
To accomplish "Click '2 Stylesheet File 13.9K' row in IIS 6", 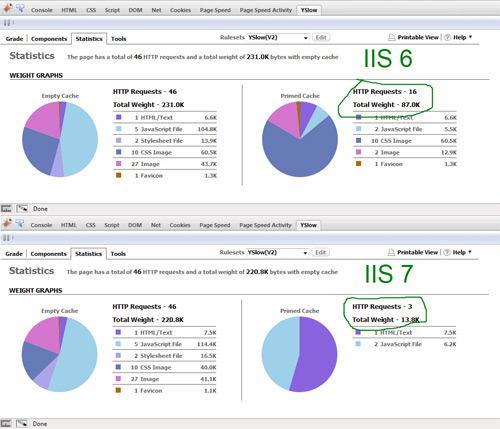I will [x=165, y=141].
